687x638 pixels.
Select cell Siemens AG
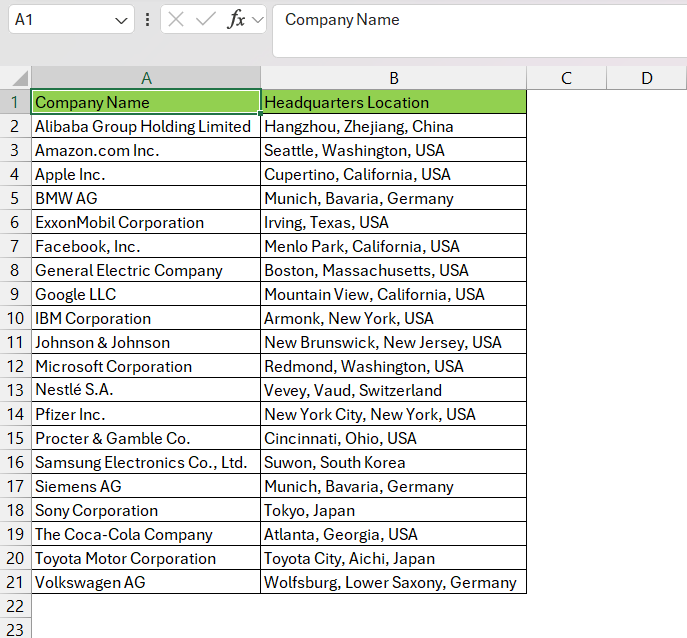[146, 486]
